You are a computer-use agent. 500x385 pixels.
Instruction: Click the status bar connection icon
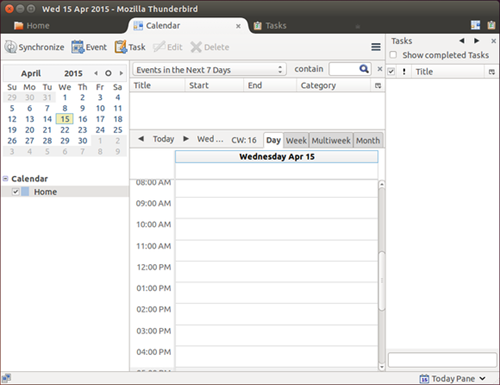[x=6, y=378]
